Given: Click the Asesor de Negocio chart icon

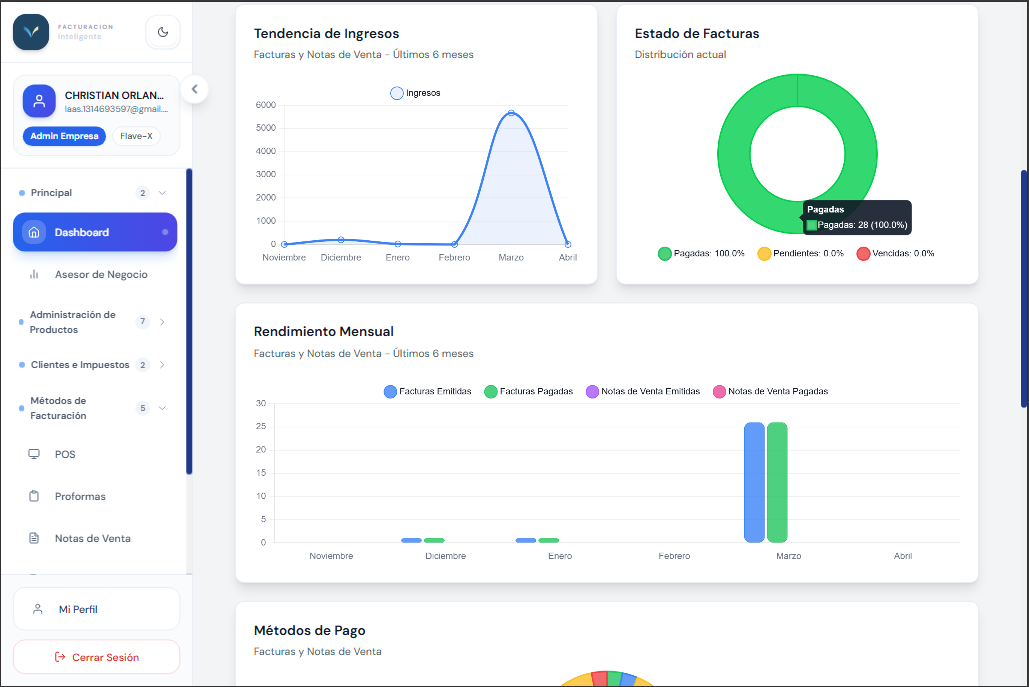Looking at the screenshot, I should [34, 274].
